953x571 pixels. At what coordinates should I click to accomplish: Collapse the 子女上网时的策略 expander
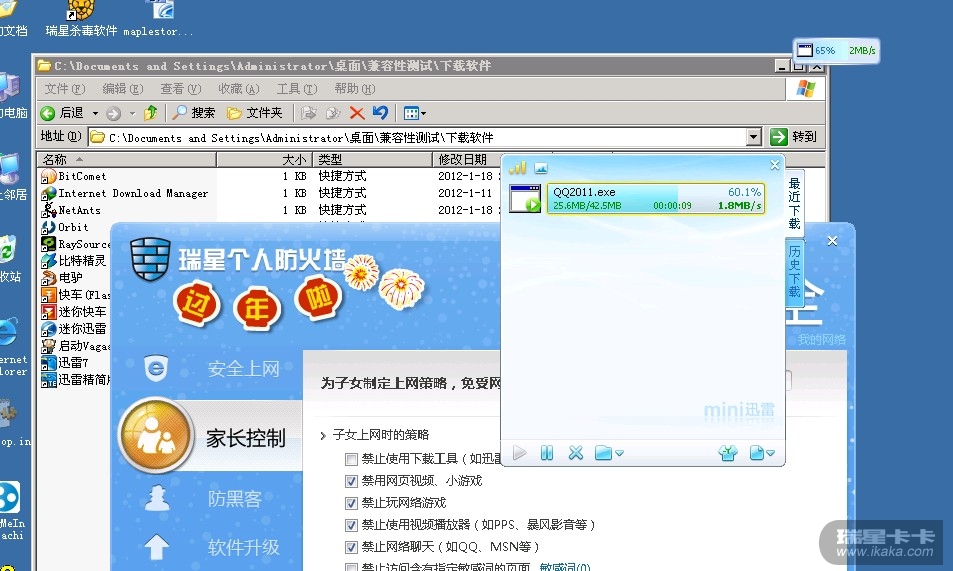click(x=323, y=435)
